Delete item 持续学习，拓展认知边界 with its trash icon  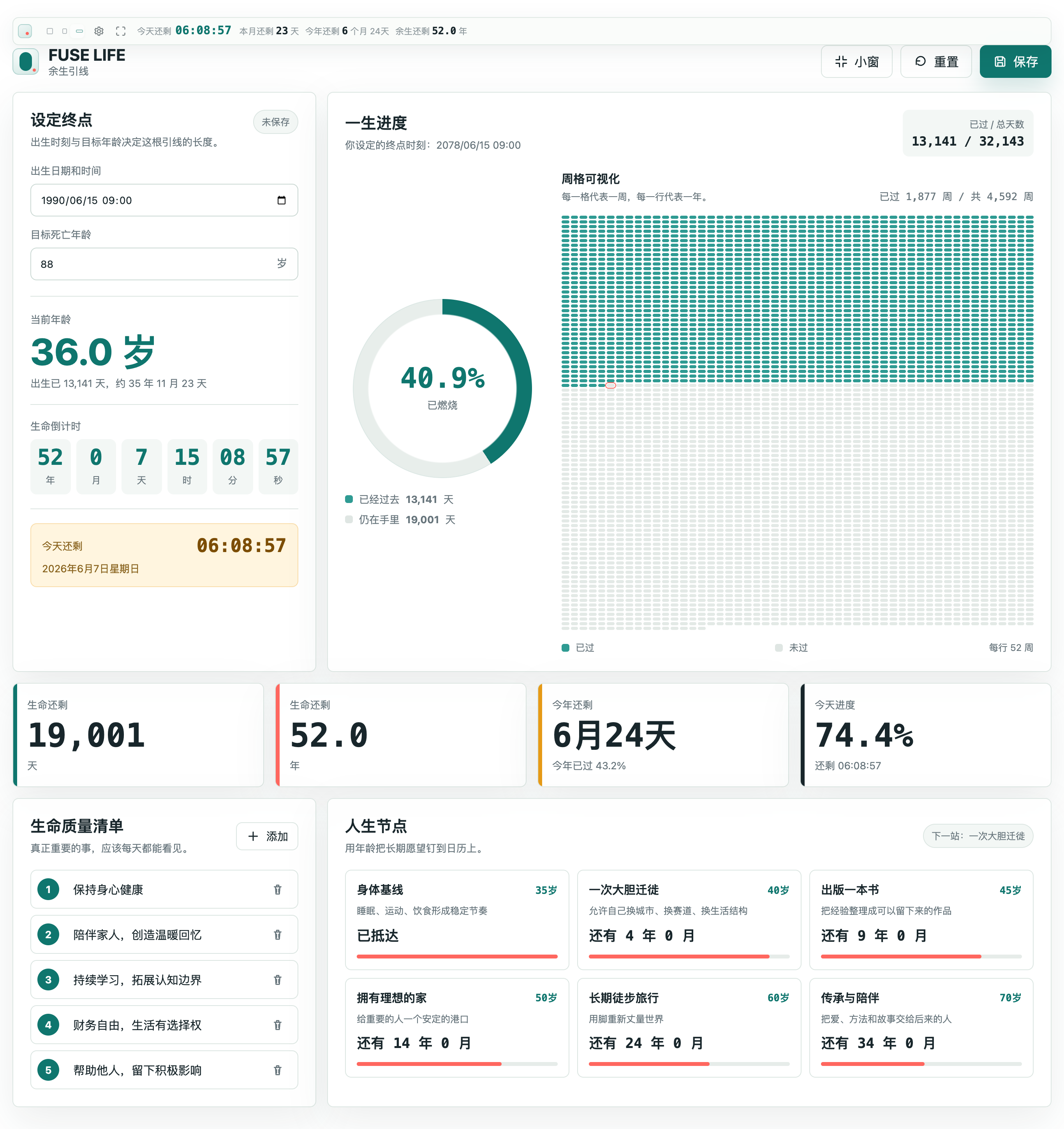coord(277,980)
